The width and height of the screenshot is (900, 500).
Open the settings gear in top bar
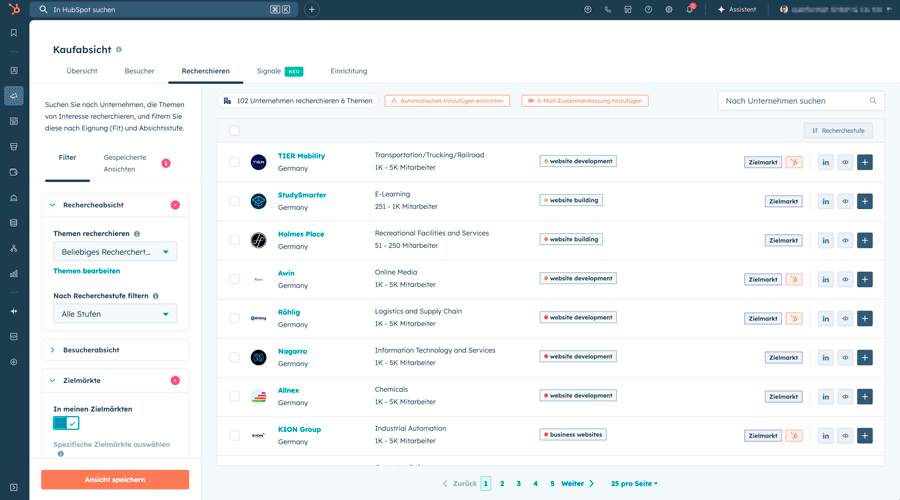point(669,9)
